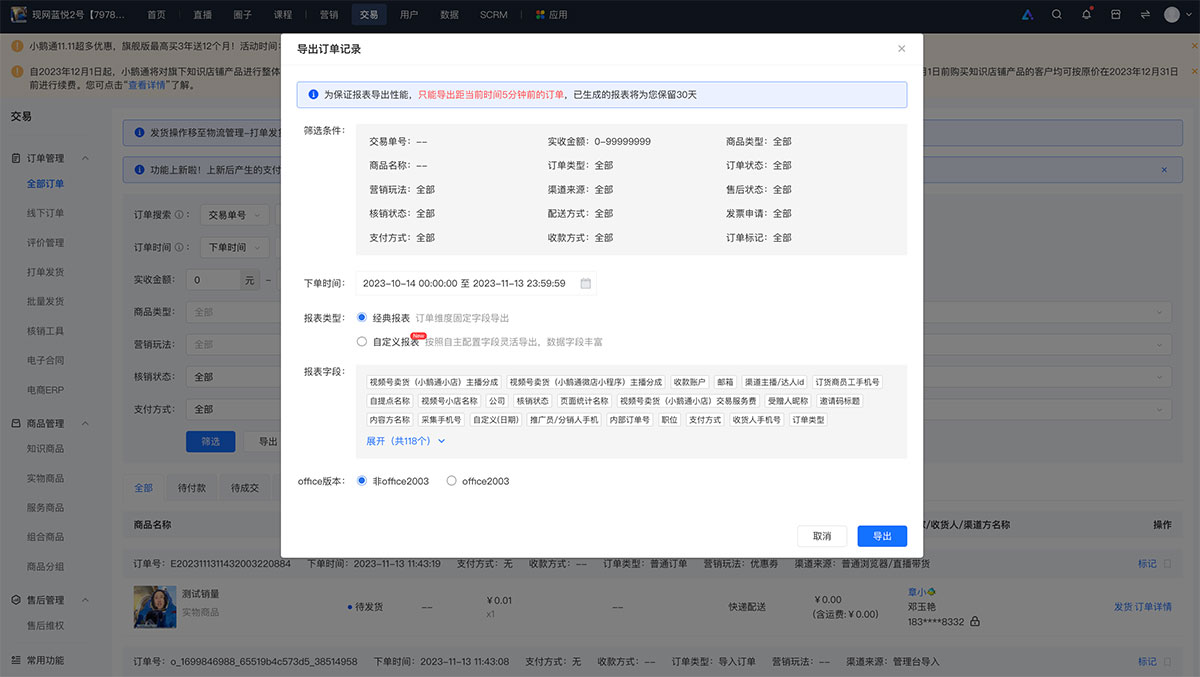Expand all 118 report fields (展开)
This screenshot has height=677, width=1200.
tap(405, 440)
